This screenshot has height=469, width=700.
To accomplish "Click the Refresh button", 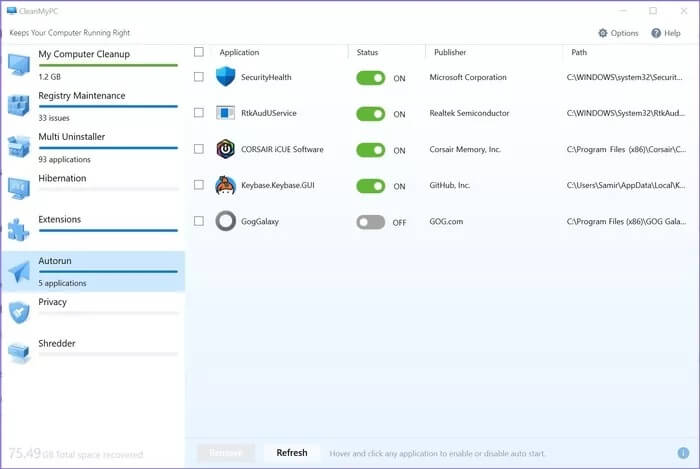I will pos(292,452).
